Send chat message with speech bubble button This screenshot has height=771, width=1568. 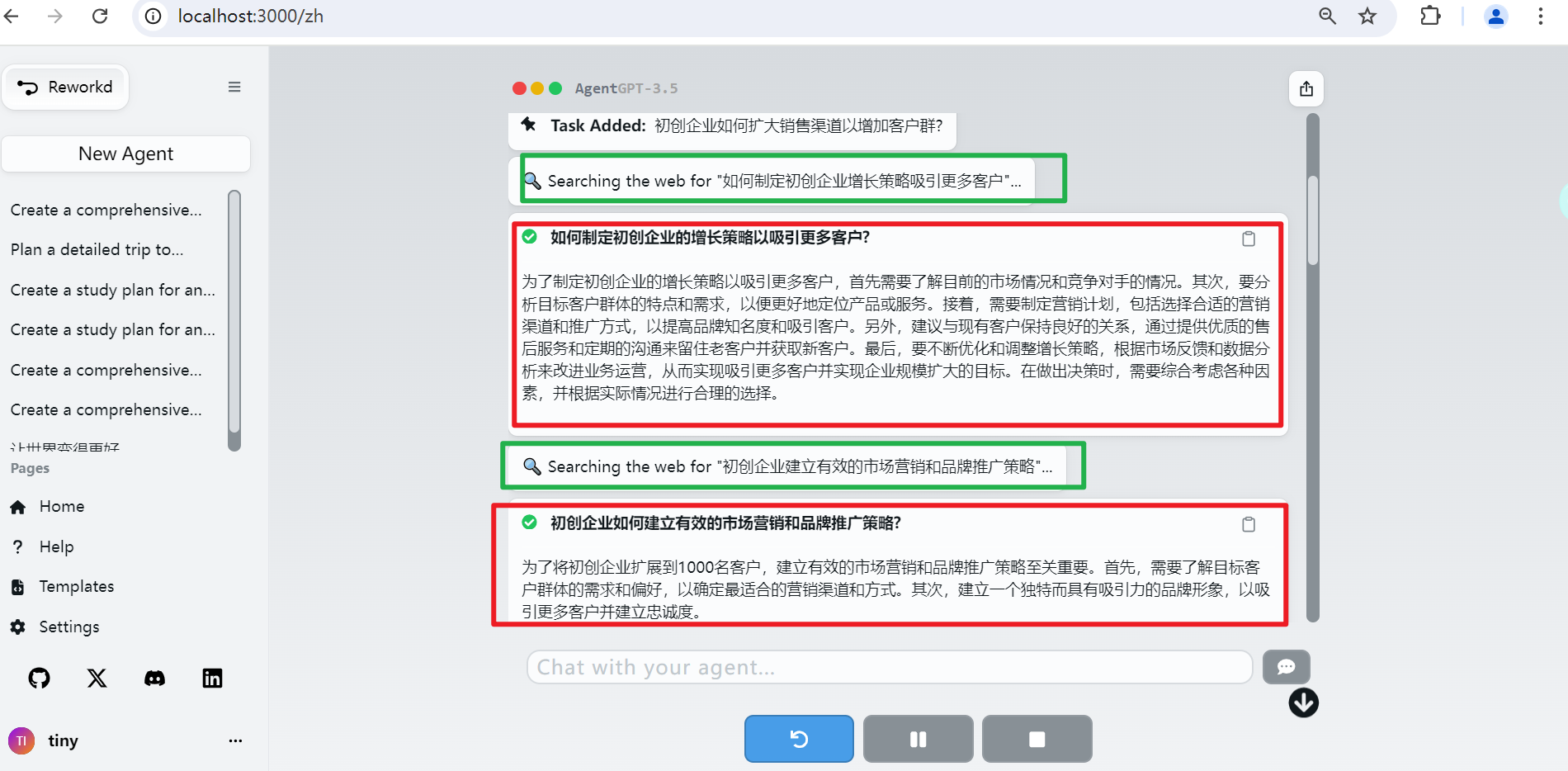1286,667
